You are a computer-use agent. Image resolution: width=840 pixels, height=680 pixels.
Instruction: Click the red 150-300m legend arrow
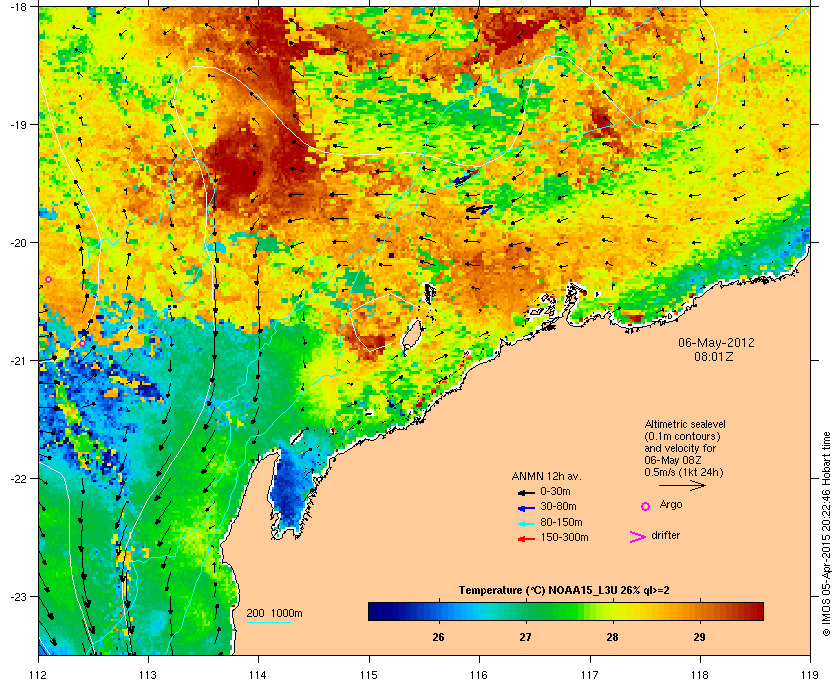526,539
